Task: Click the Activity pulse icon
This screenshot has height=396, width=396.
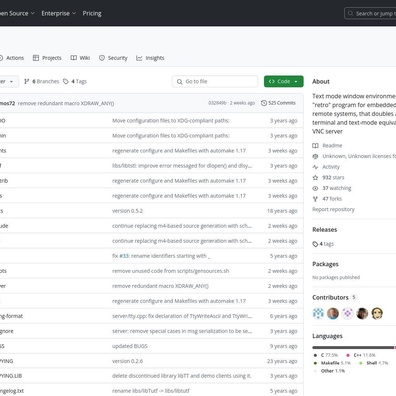Action: pos(315,167)
